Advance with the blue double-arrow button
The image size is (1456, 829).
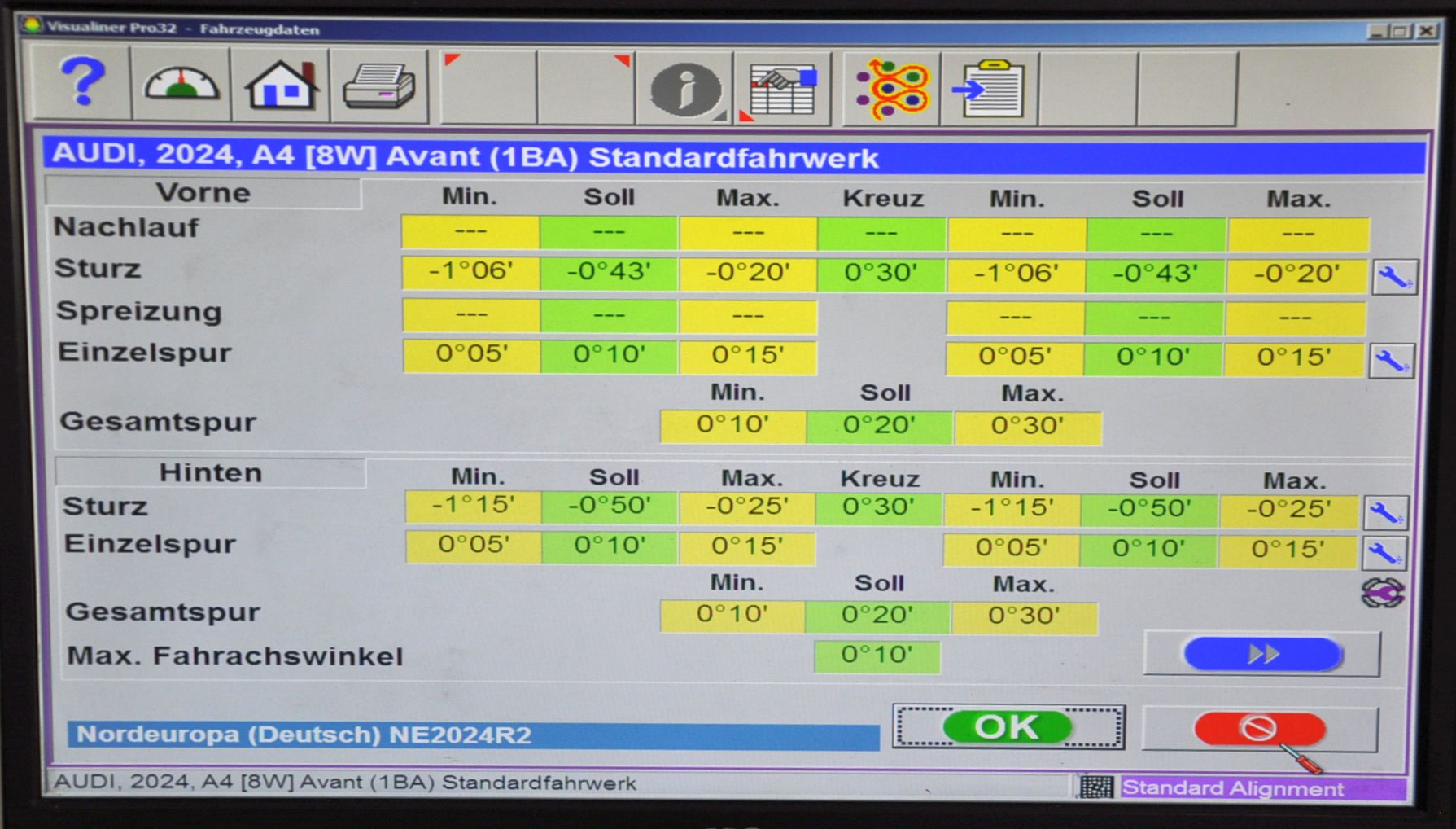pyautogui.click(x=1261, y=654)
